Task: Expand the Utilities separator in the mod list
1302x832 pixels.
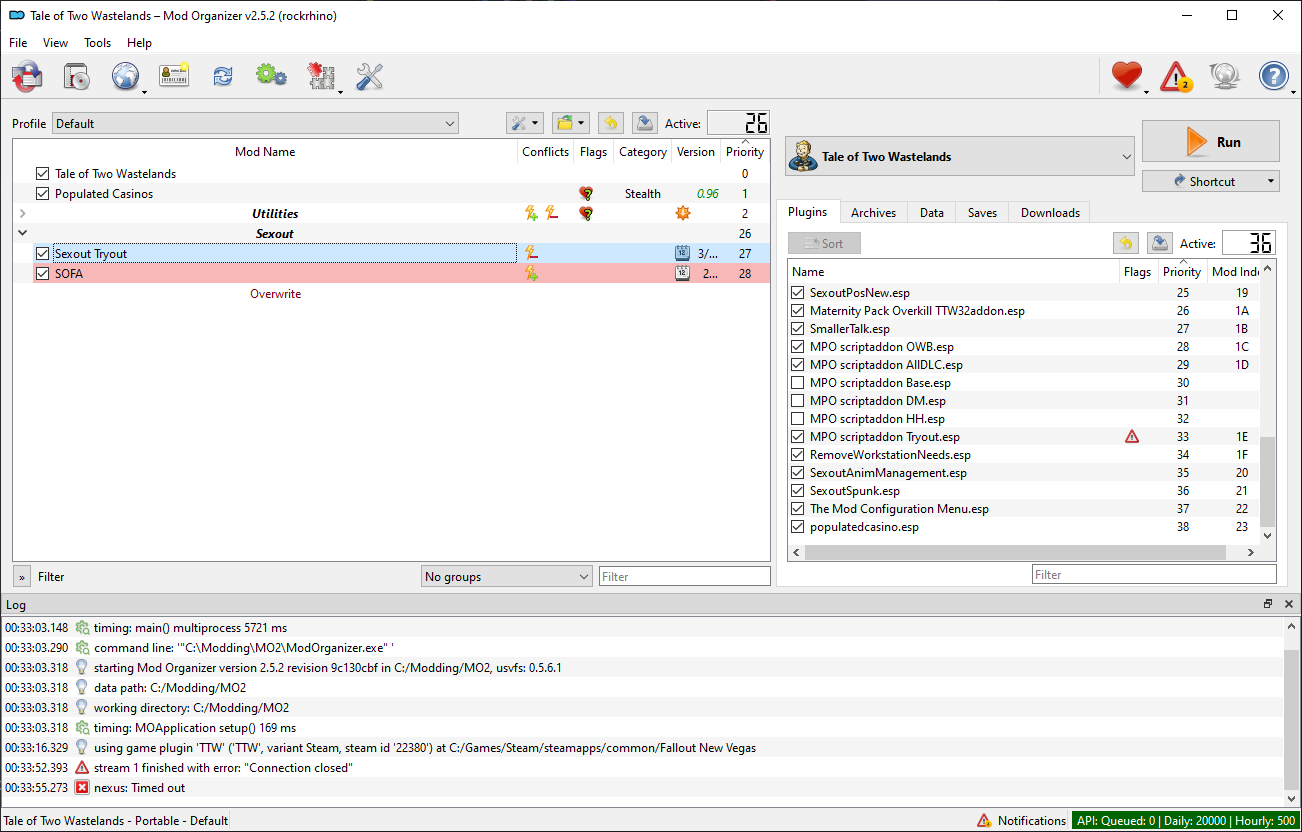Action: (x=22, y=214)
